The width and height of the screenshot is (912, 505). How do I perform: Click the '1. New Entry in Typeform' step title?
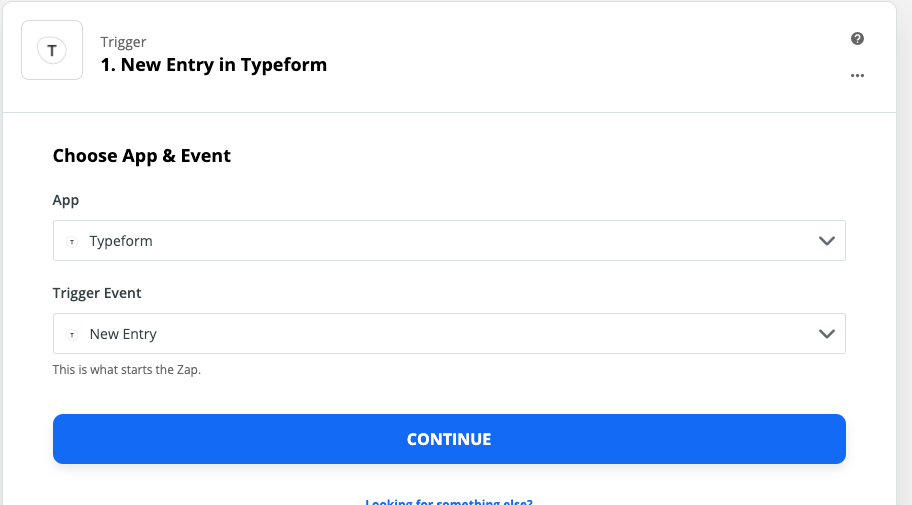(214, 65)
